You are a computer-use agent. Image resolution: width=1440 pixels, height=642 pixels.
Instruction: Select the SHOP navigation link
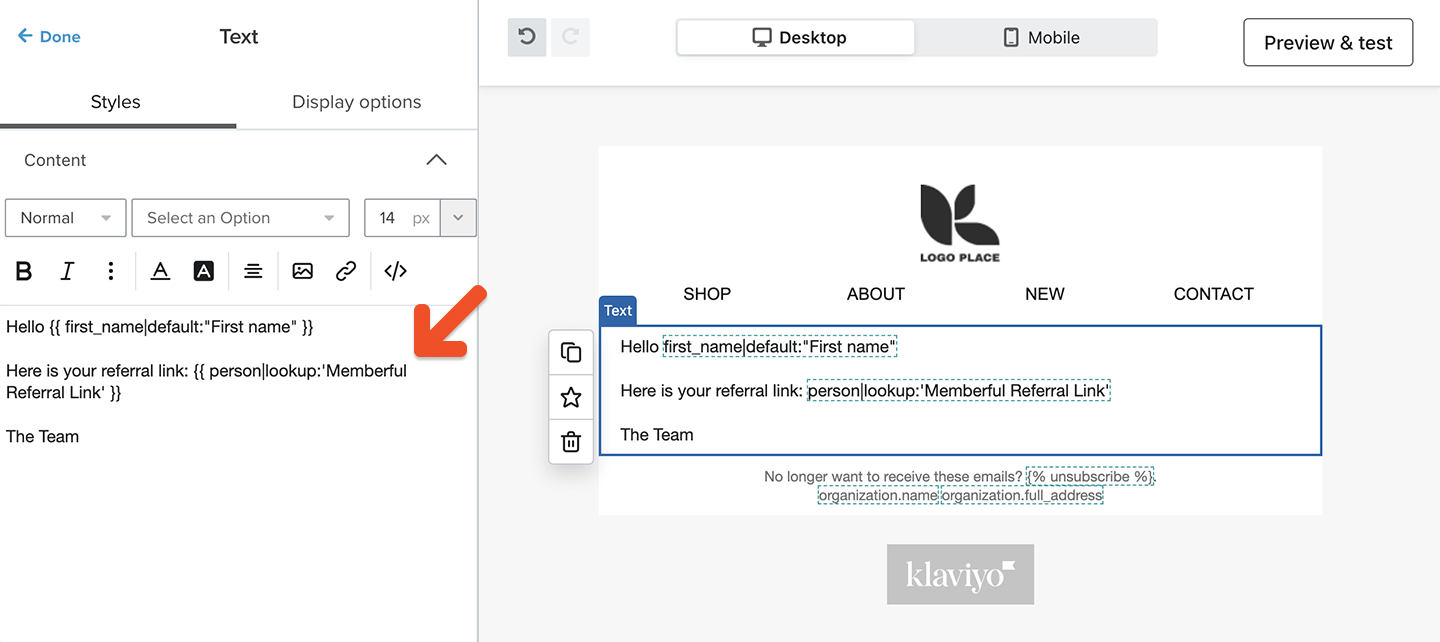[x=707, y=294]
